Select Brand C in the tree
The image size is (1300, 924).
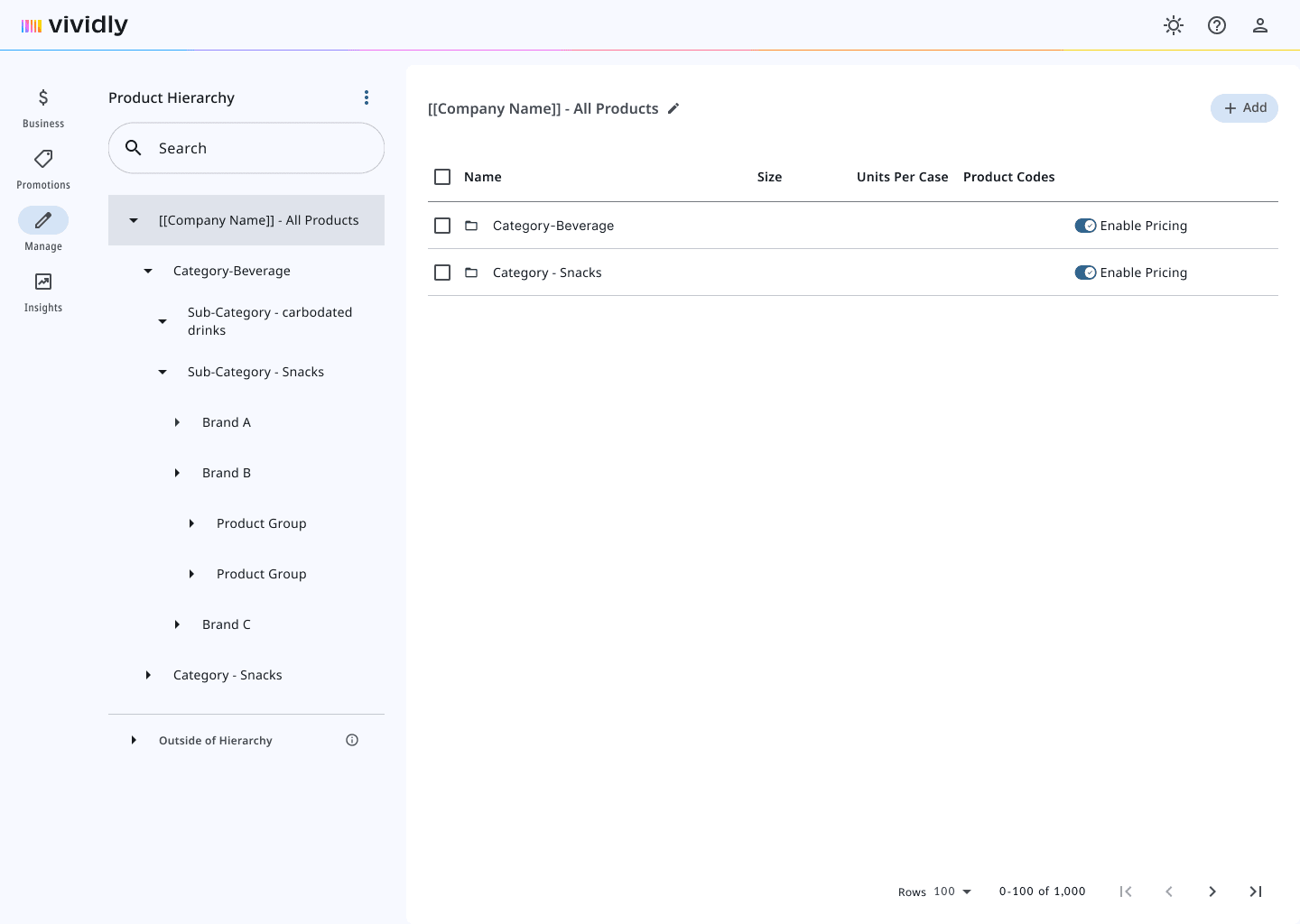click(x=227, y=624)
